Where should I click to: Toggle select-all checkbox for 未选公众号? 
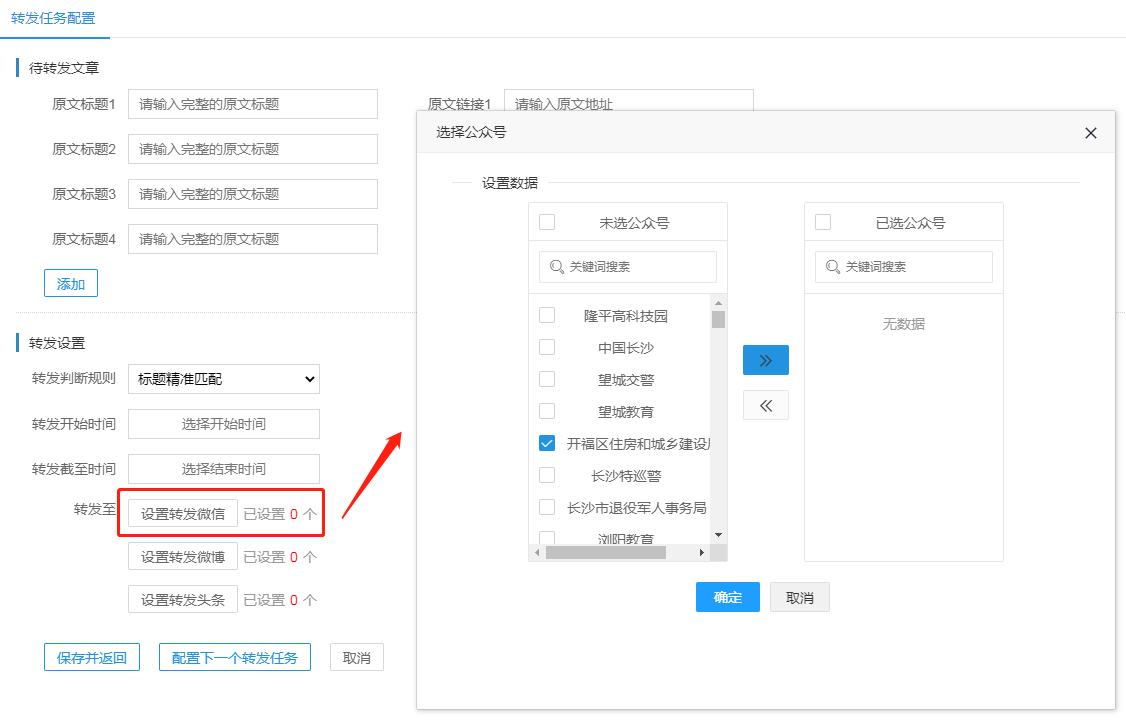(547, 222)
